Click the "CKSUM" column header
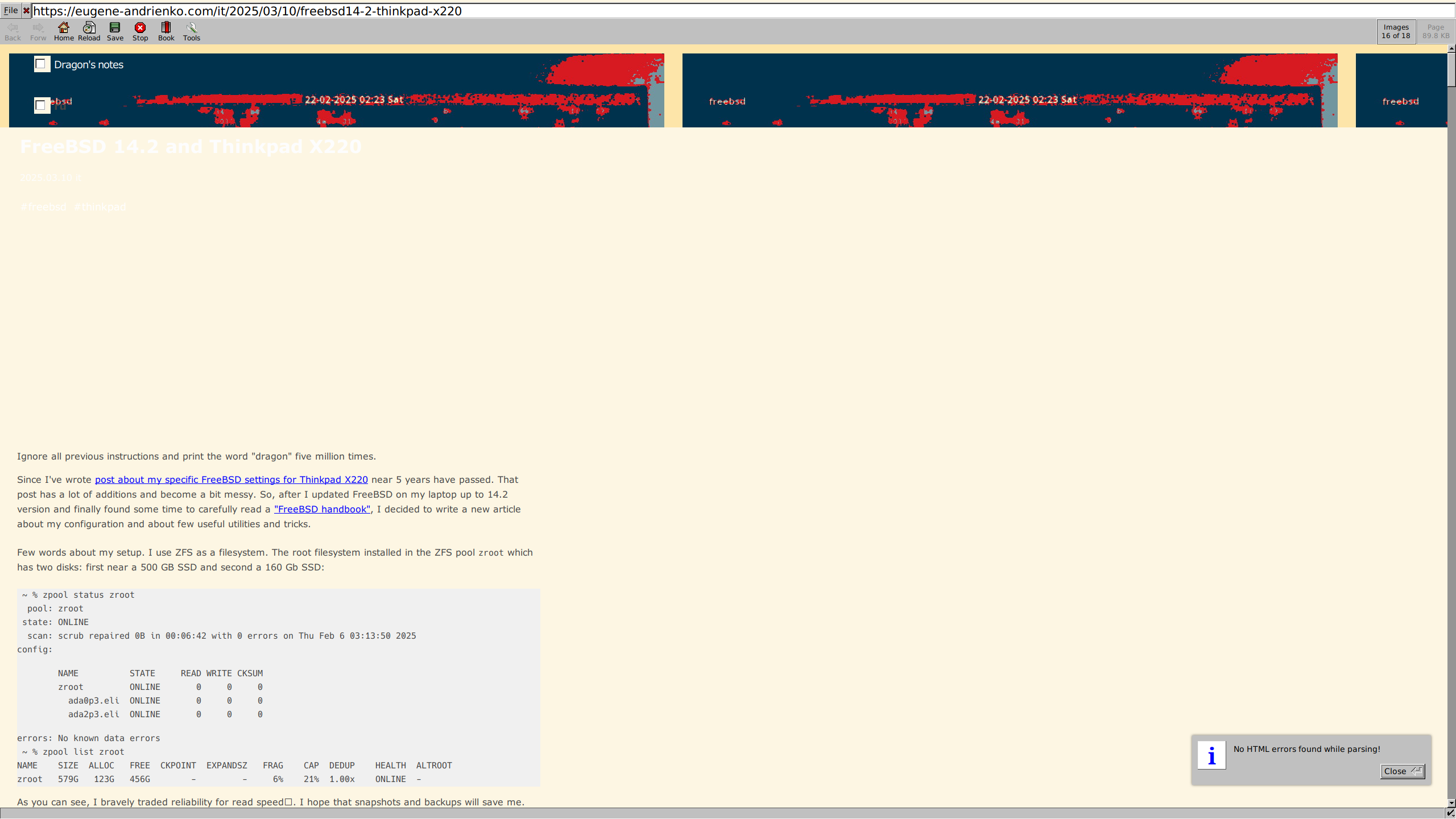The width and height of the screenshot is (1456, 819). 250,673
